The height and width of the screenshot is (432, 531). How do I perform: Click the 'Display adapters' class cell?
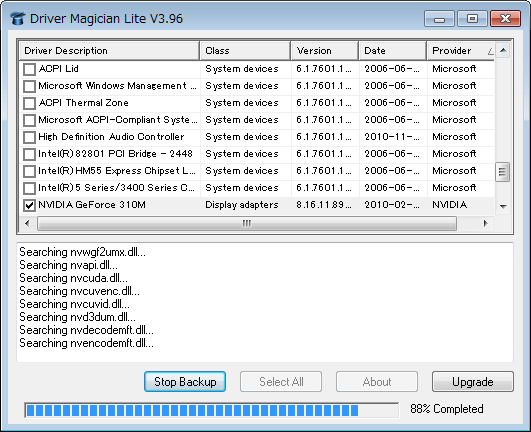point(242,205)
